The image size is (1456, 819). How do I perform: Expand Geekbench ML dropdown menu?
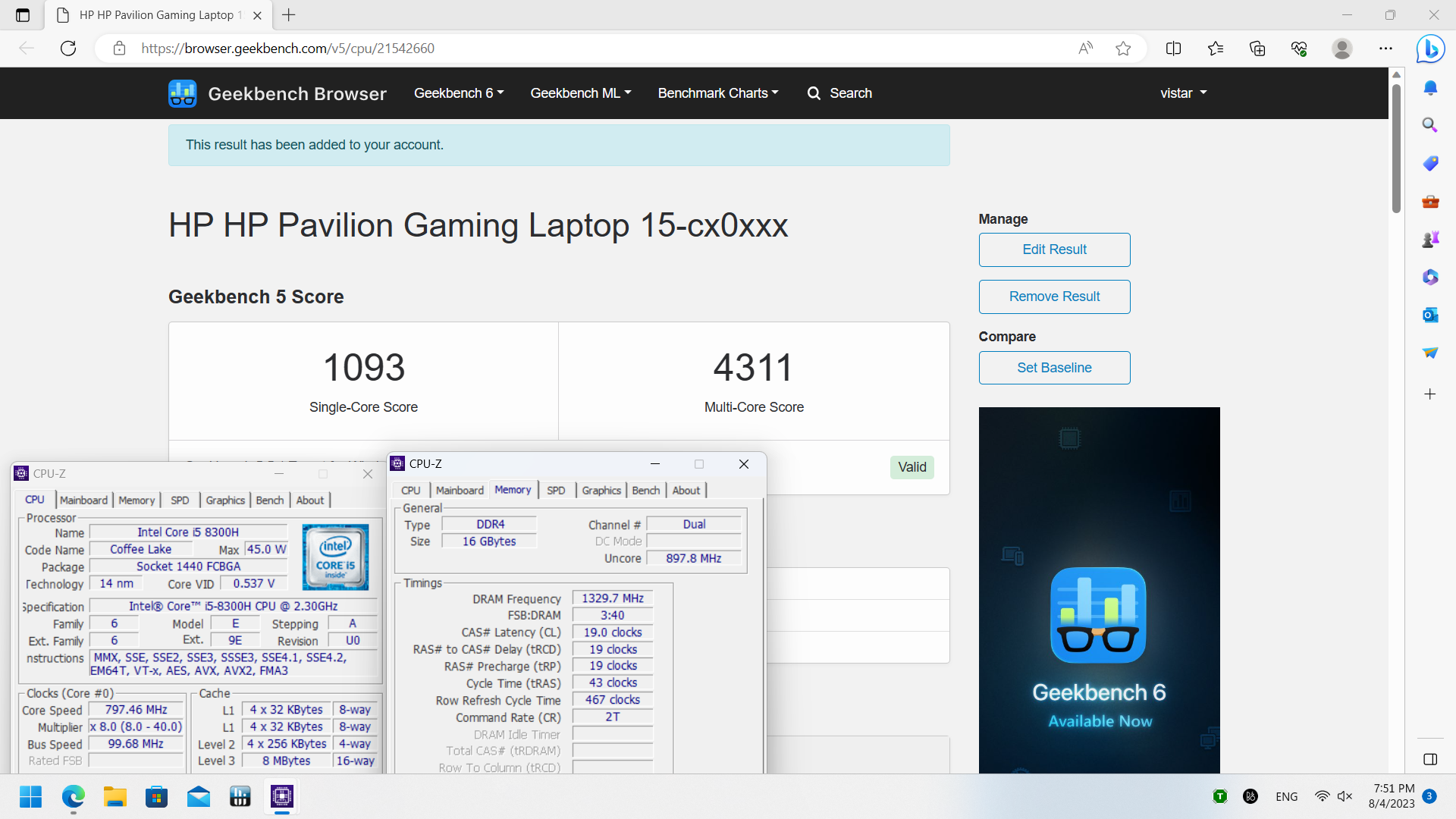coord(581,93)
